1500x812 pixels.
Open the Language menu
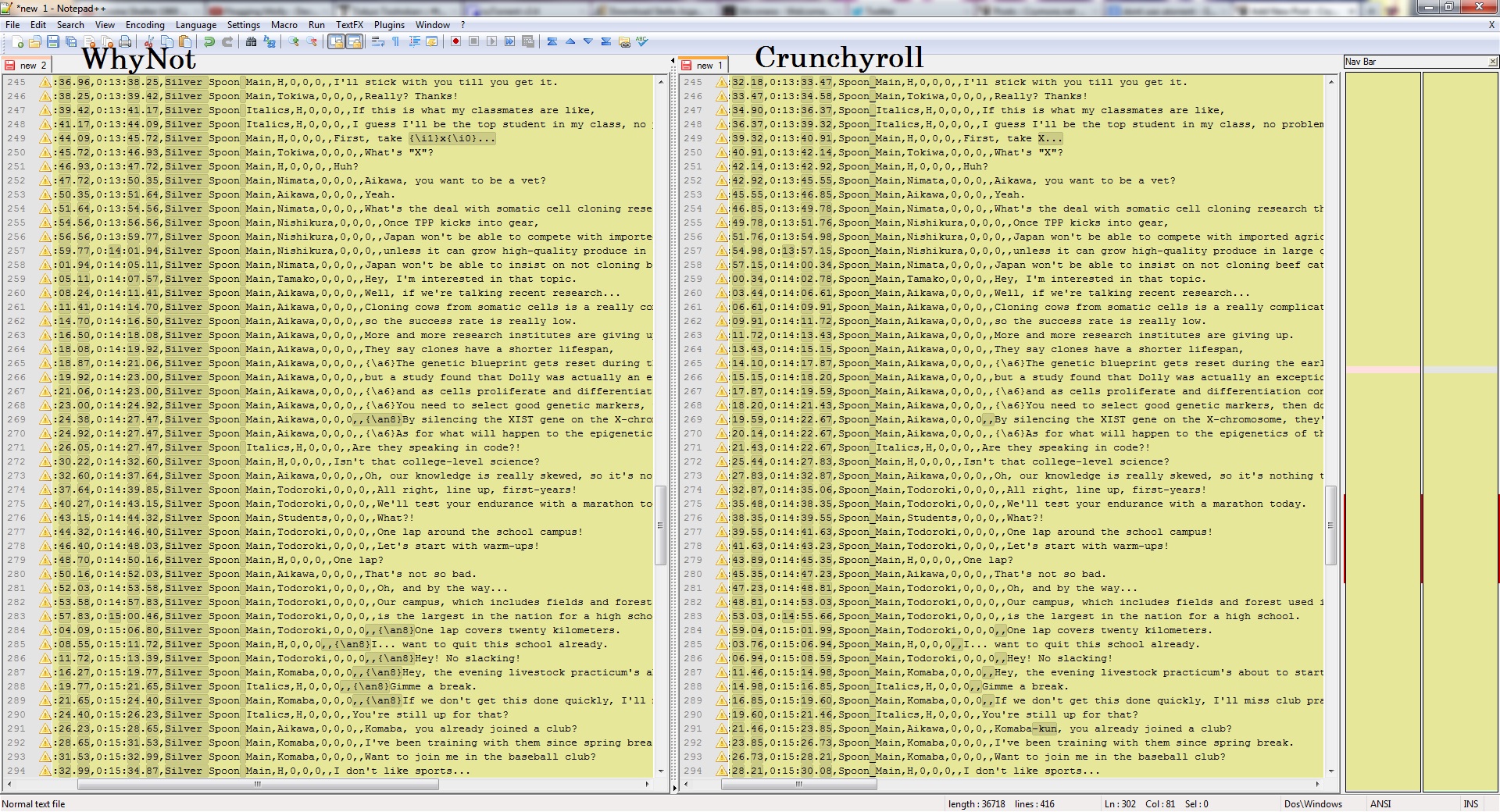[x=196, y=25]
